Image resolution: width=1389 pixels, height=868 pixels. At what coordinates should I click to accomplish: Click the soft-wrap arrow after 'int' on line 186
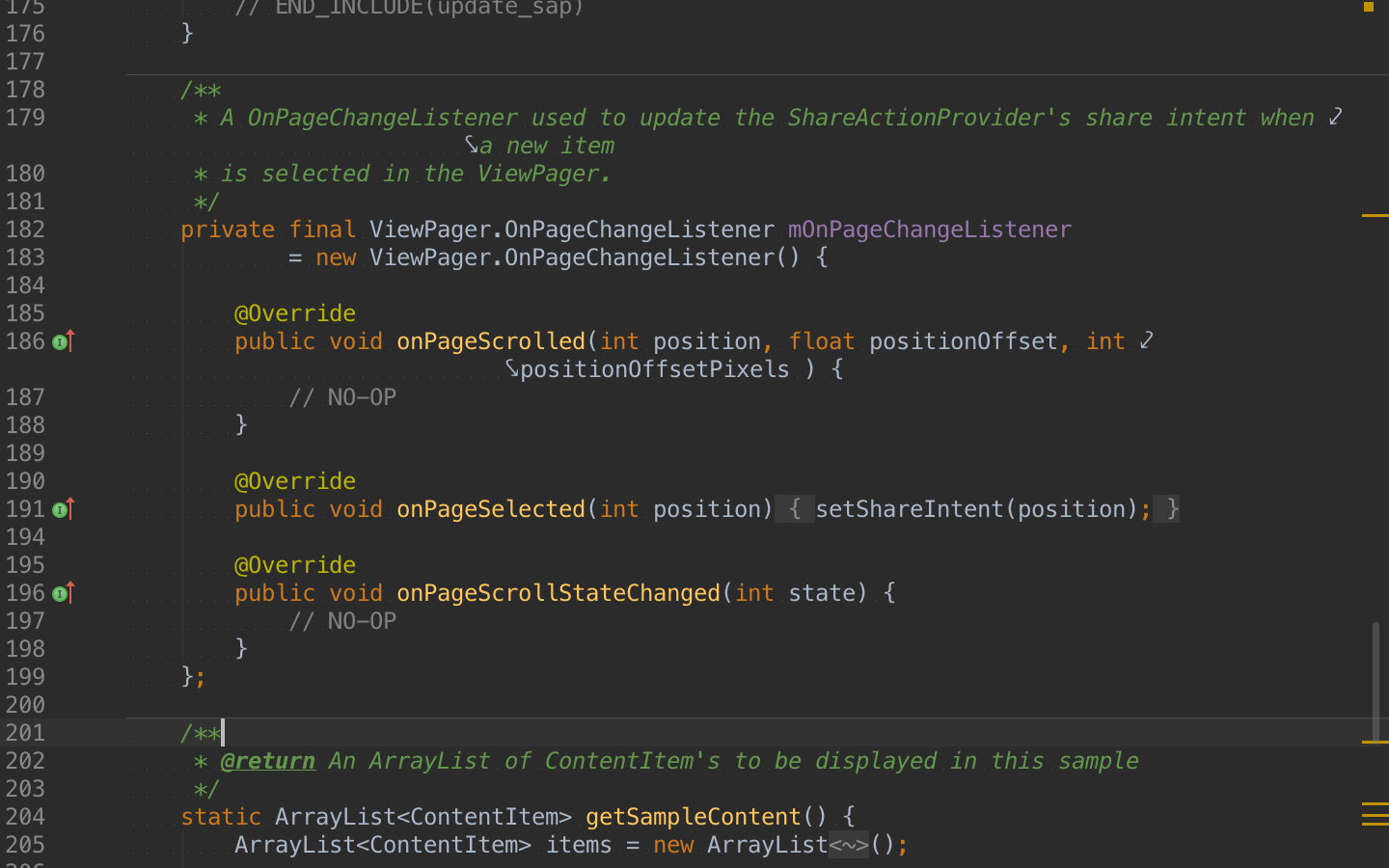(1146, 340)
